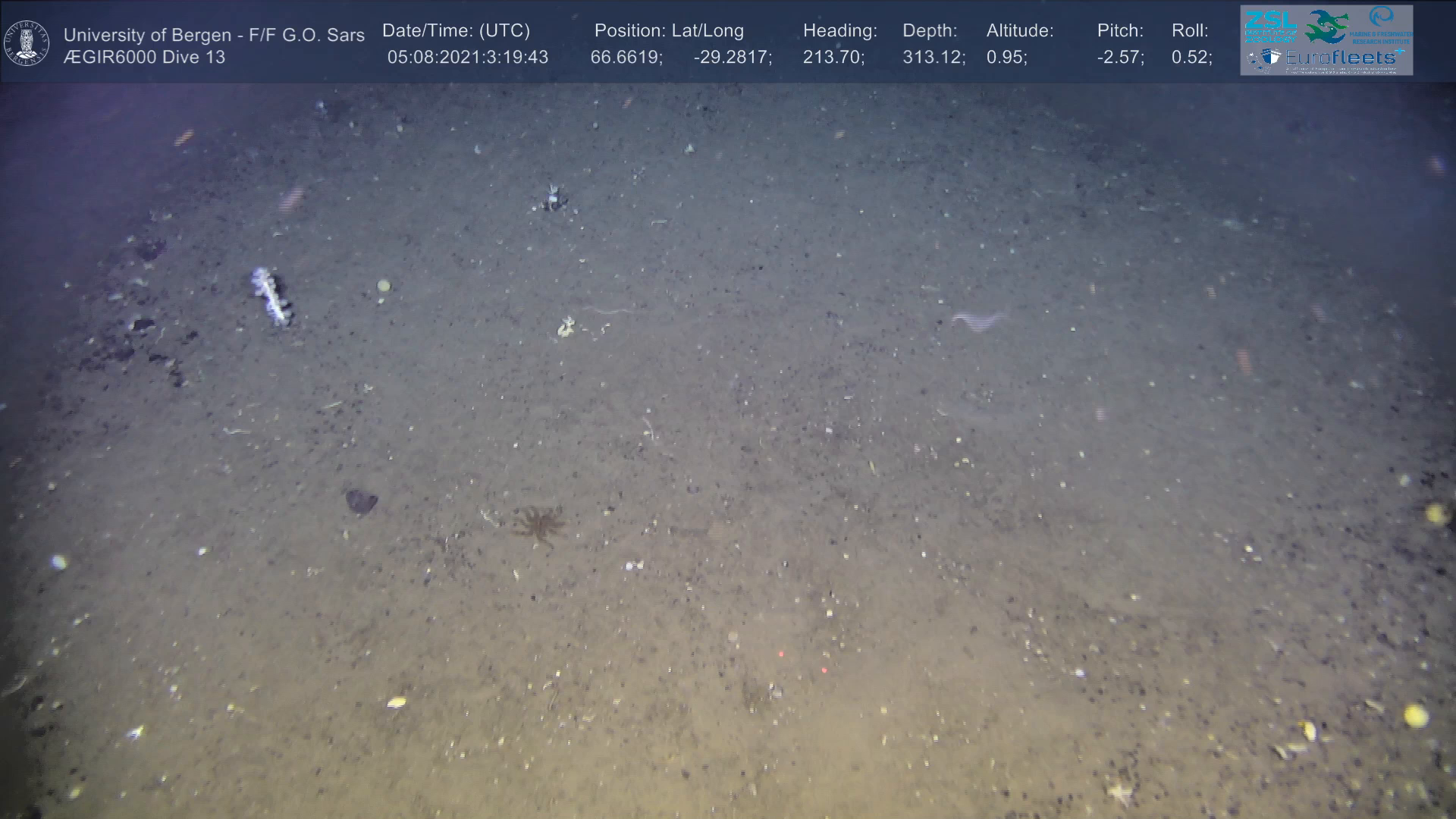The width and height of the screenshot is (1456, 819).
Task: Click the ÆGIR6000 Dive 13 label
Action: (x=144, y=58)
